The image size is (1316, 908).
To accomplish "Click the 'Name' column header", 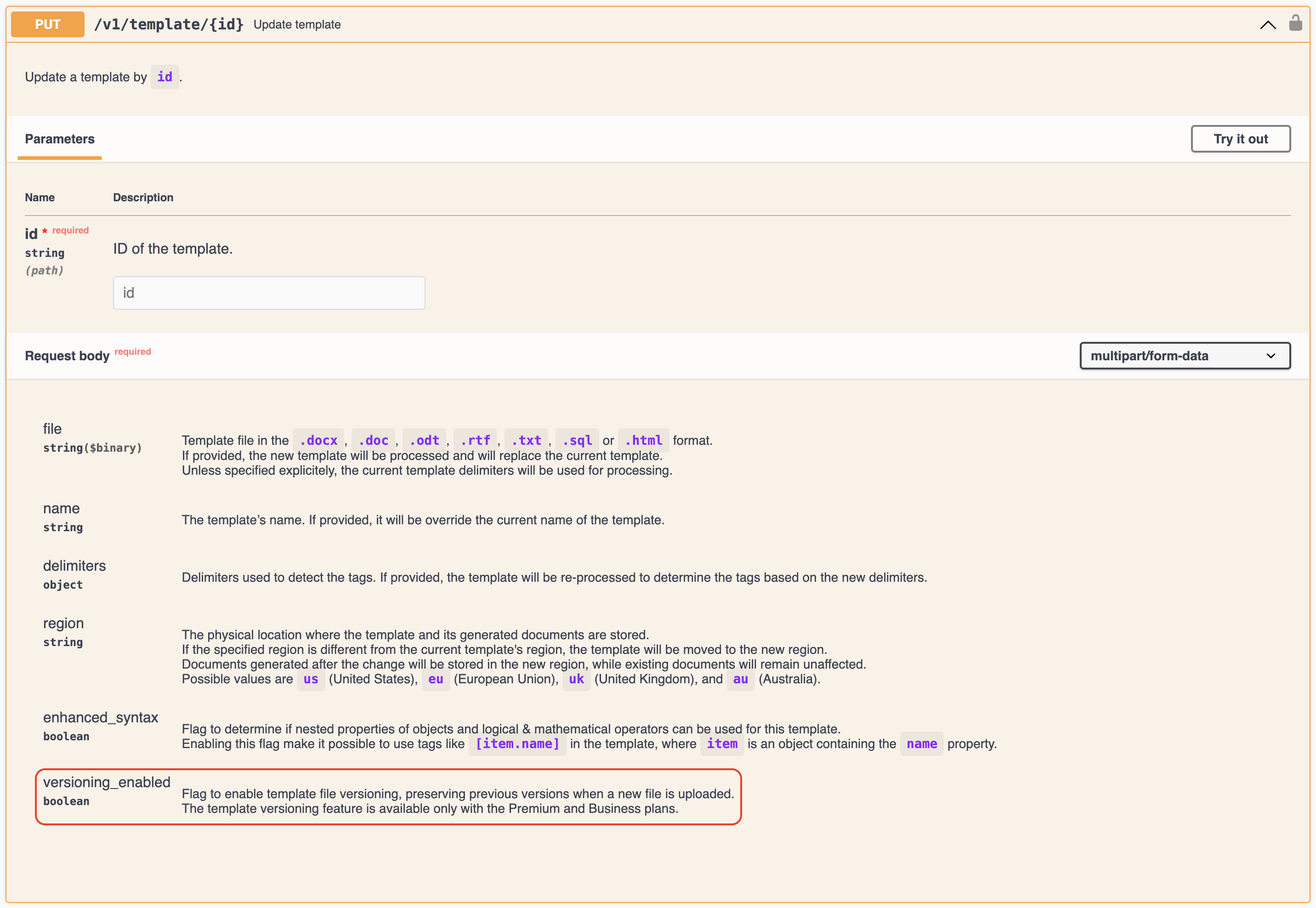I will (40, 198).
